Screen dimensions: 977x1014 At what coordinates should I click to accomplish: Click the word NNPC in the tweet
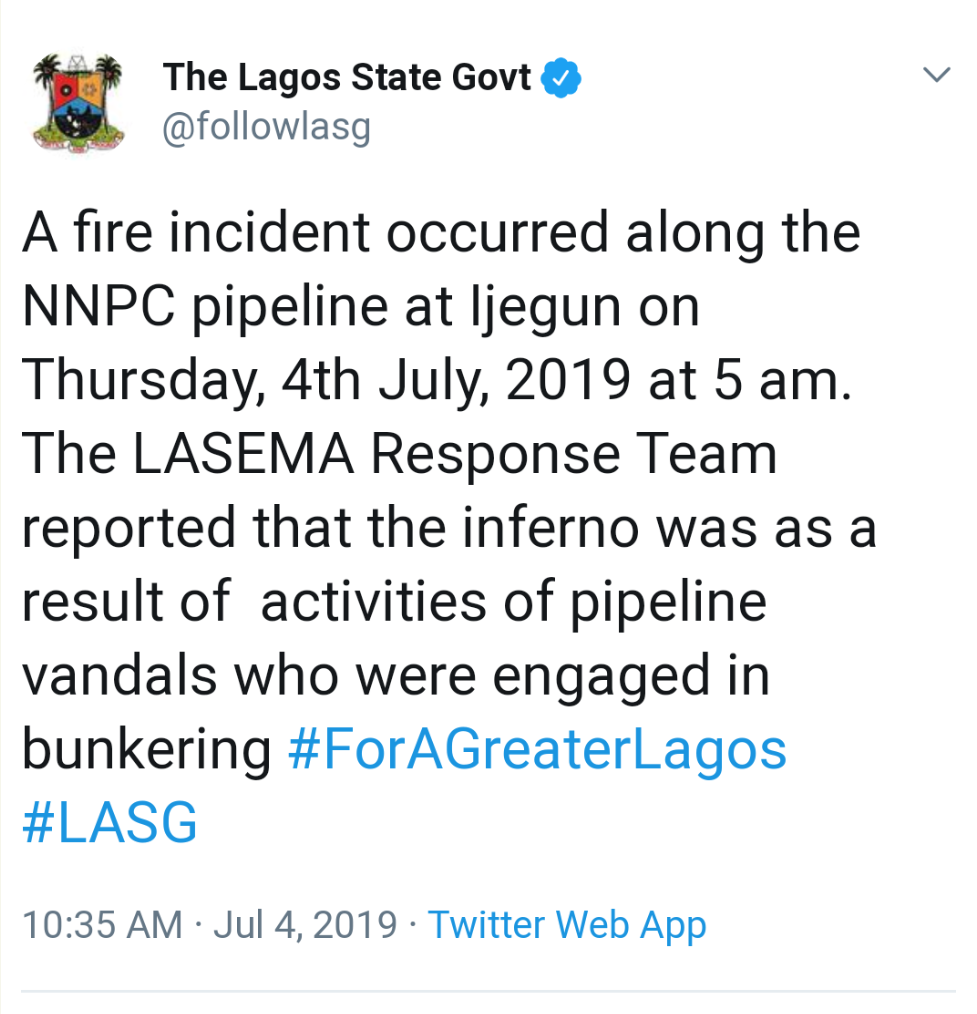pos(96,308)
